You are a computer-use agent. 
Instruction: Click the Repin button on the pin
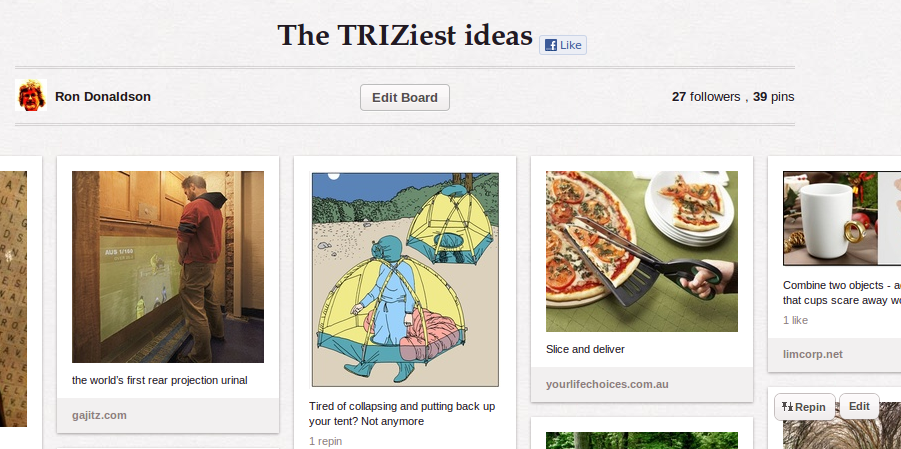804,407
